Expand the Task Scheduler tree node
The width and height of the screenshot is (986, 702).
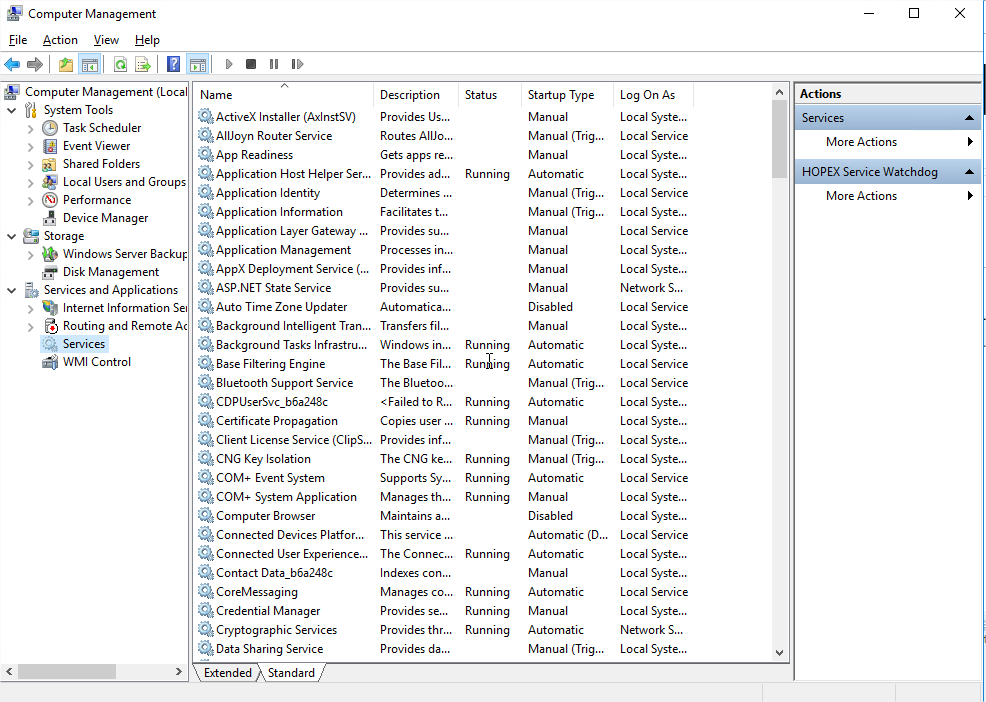coord(30,128)
